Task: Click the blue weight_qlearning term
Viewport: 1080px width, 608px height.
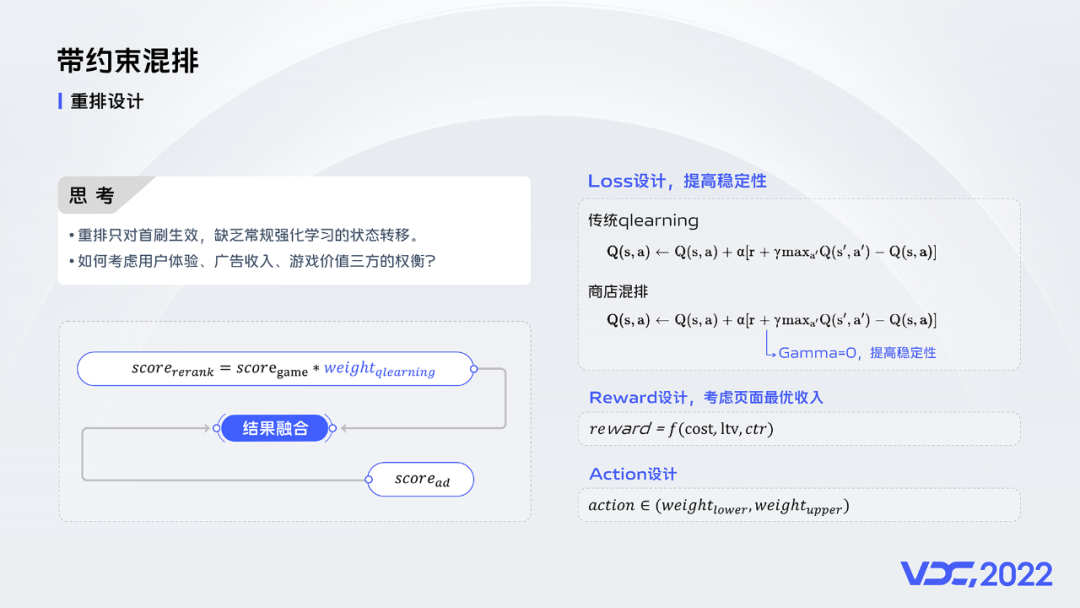Action: (380, 370)
